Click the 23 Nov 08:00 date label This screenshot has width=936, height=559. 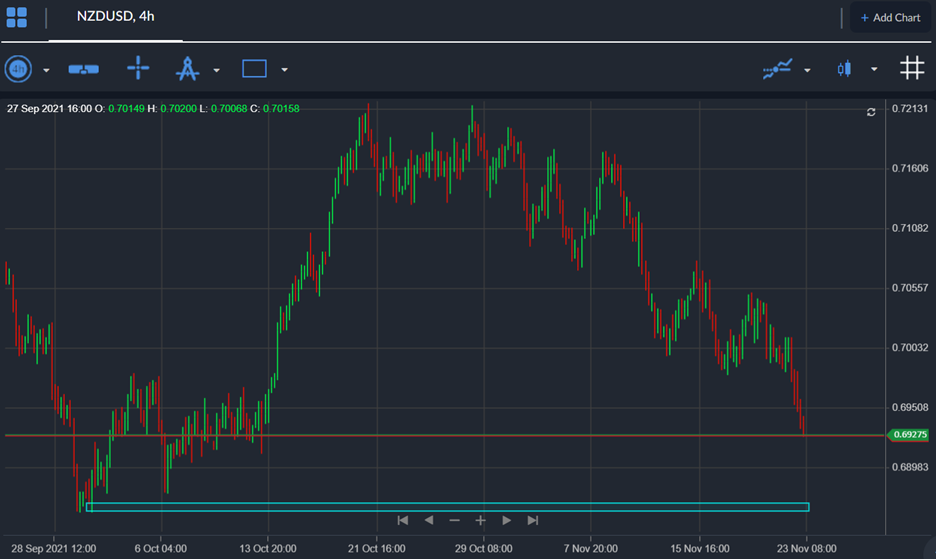(x=806, y=548)
